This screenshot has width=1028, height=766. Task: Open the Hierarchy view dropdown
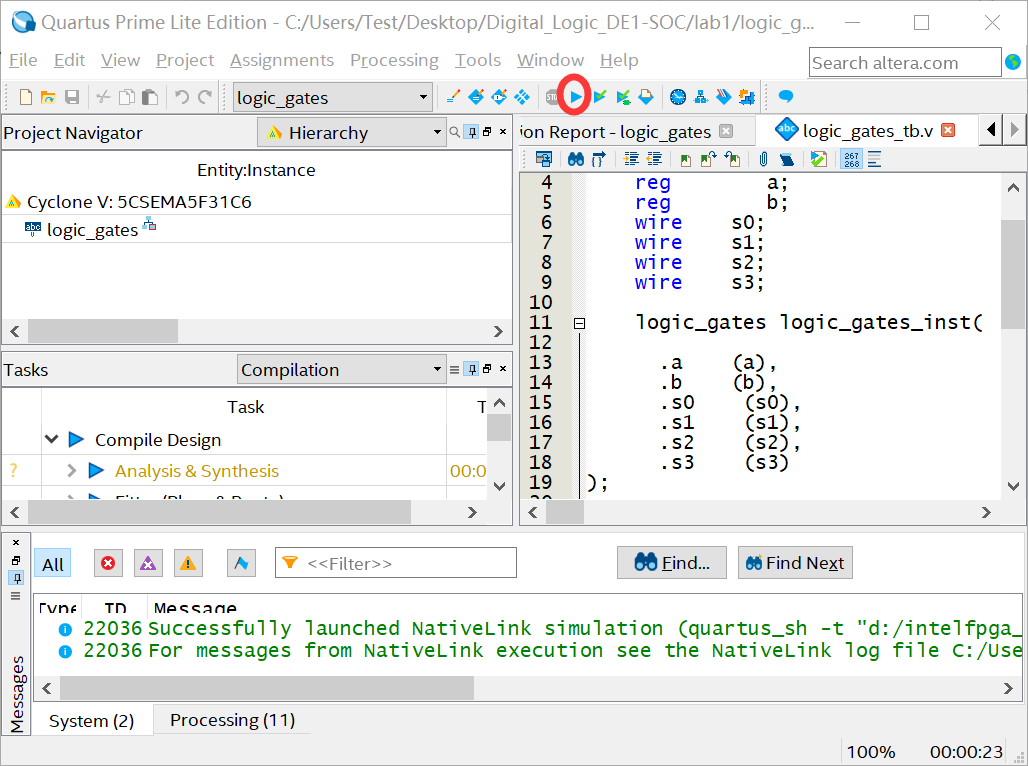click(x=352, y=132)
